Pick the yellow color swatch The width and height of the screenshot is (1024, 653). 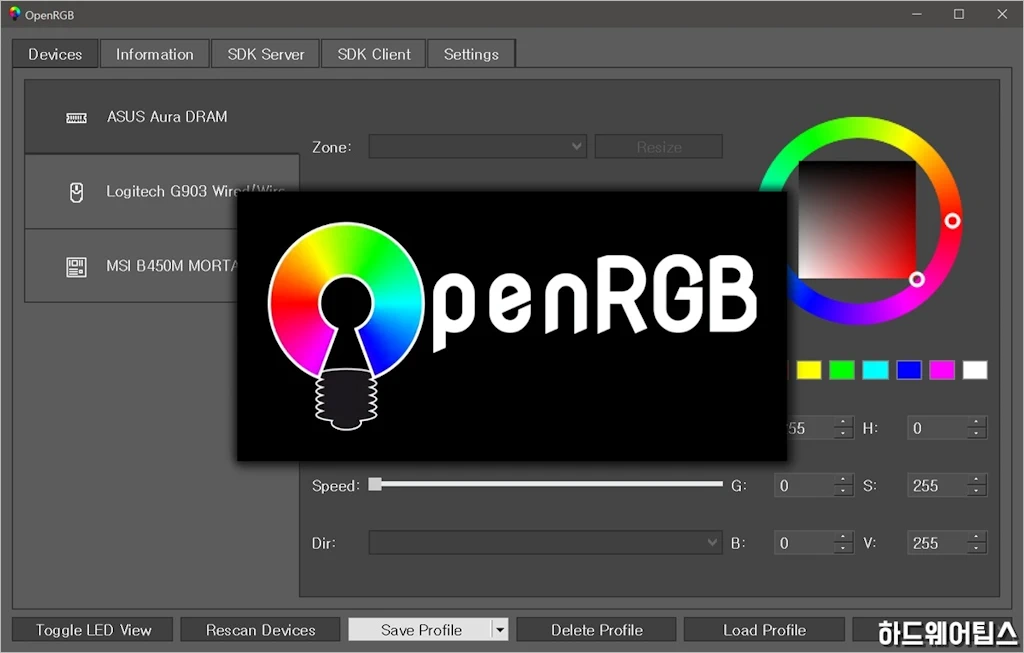[x=809, y=370]
